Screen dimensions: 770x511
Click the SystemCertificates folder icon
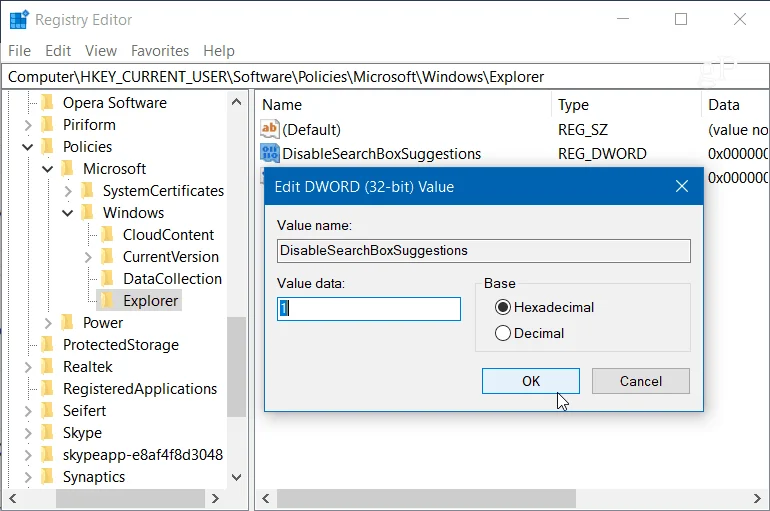click(x=87, y=190)
